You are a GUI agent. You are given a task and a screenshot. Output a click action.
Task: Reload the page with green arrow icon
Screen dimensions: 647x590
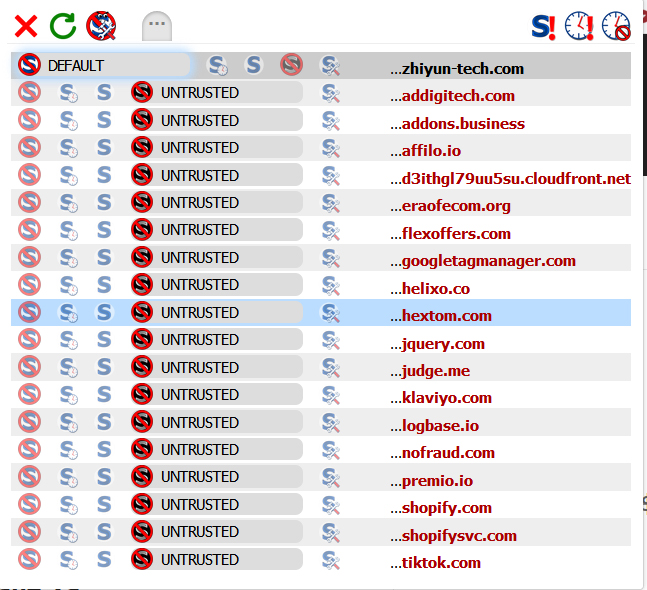tap(63, 26)
